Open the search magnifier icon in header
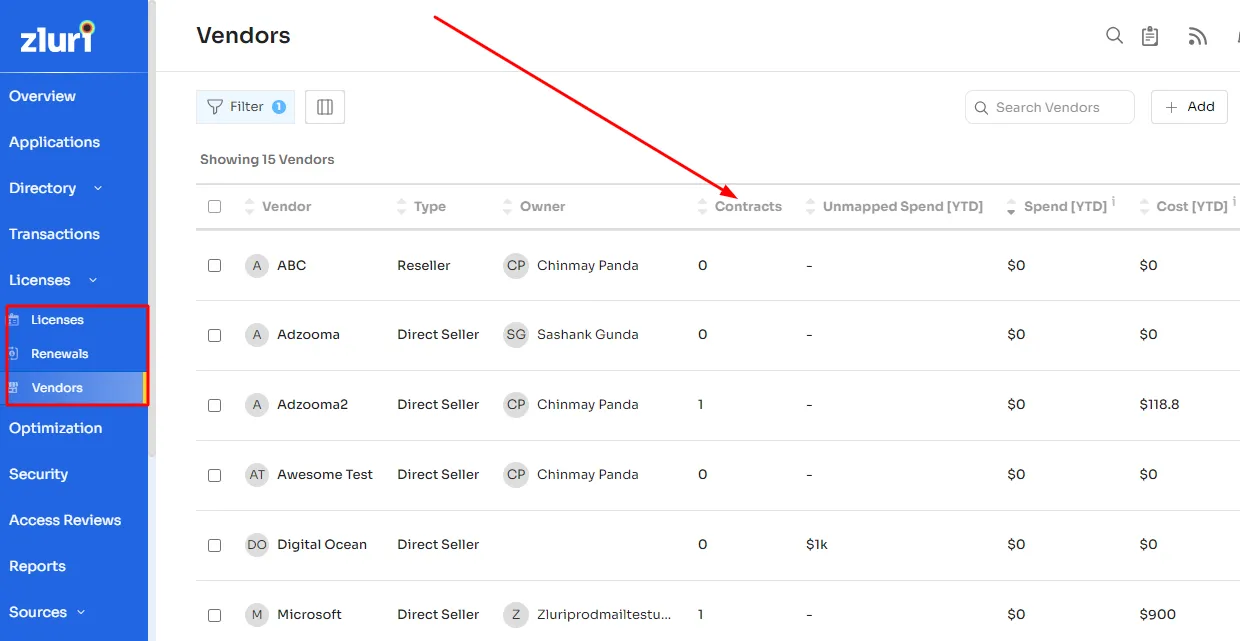 pyautogui.click(x=1114, y=36)
